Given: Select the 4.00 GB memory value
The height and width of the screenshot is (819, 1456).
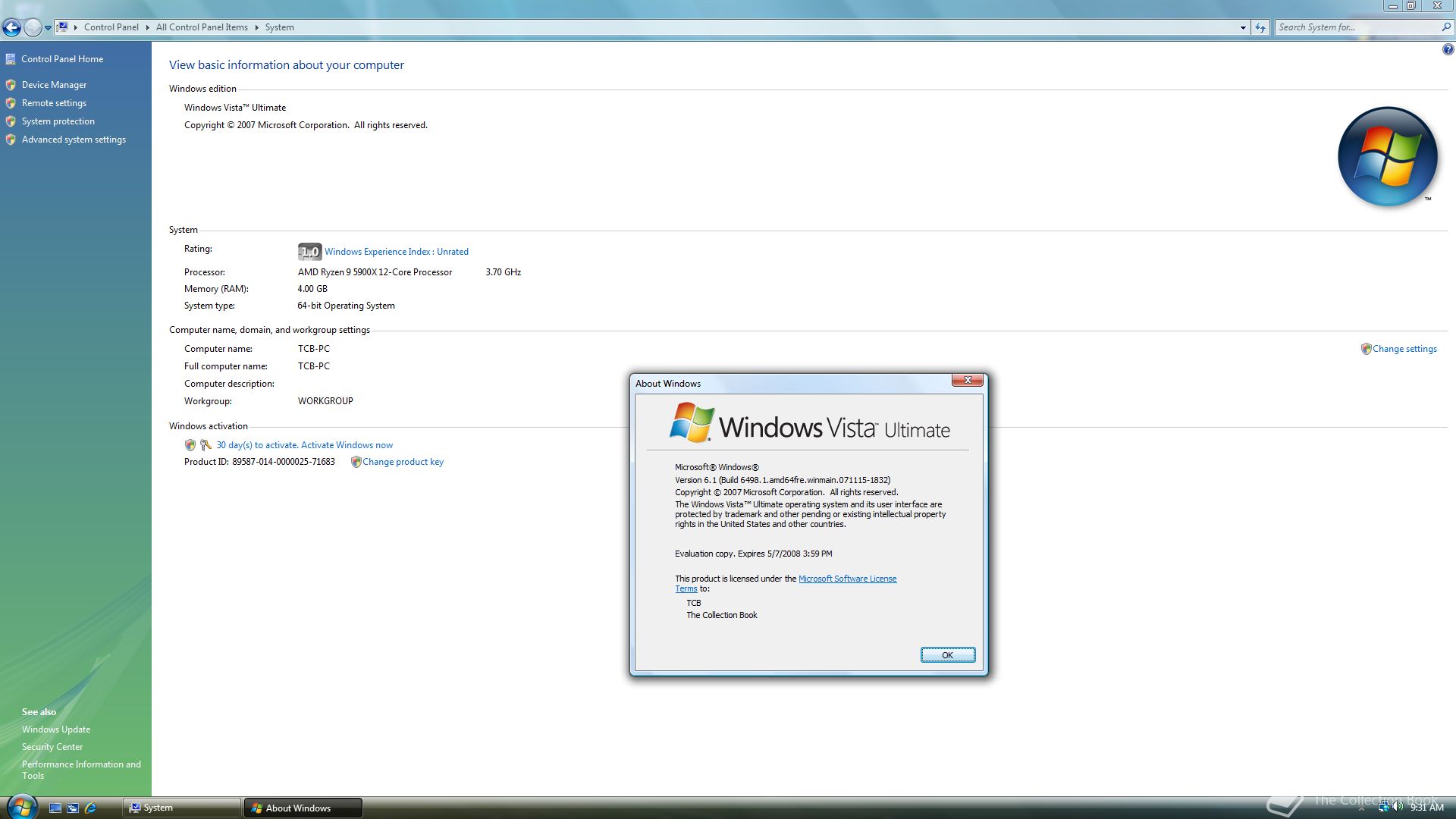Looking at the screenshot, I should tap(312, 289).
